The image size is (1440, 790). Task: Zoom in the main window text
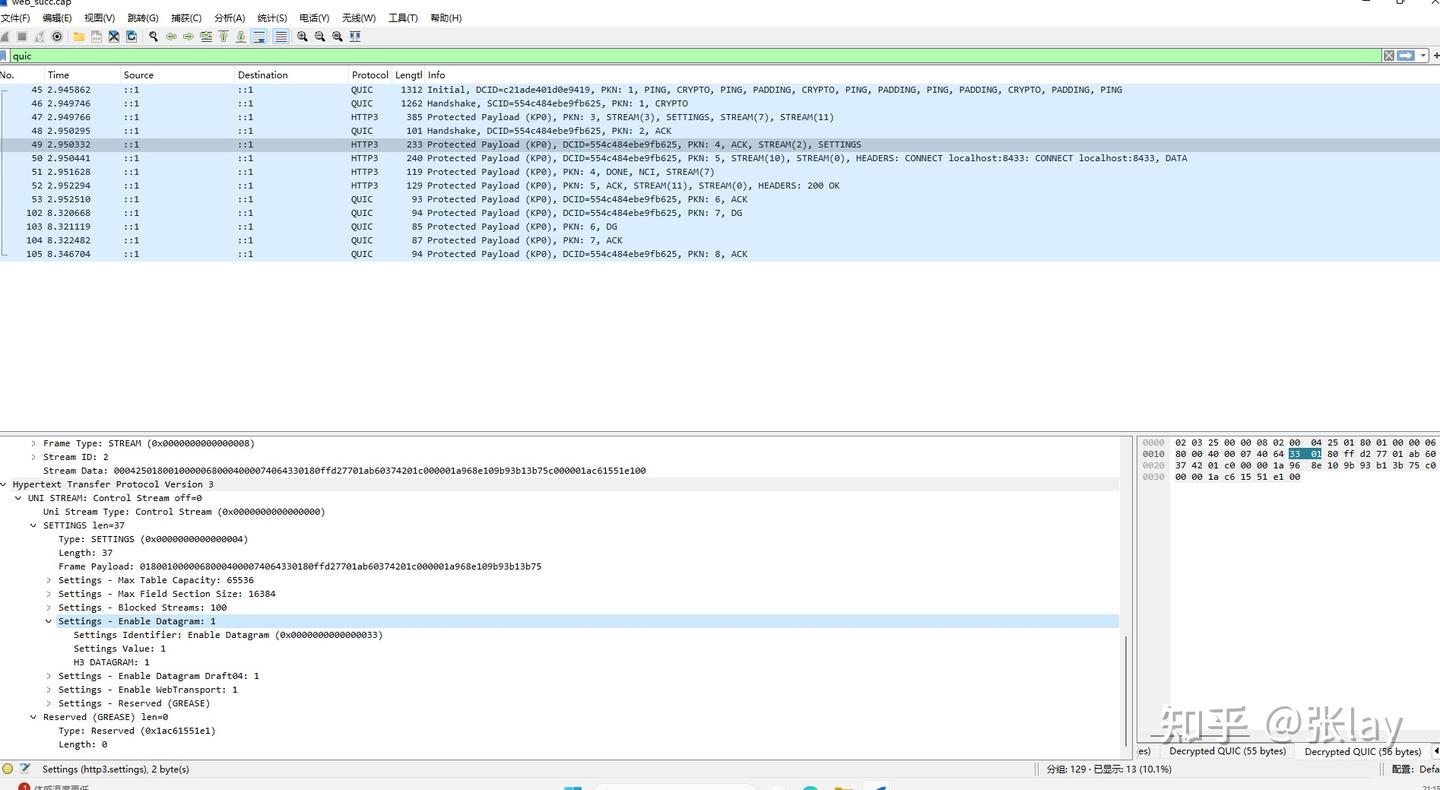(x=302, y=37)
